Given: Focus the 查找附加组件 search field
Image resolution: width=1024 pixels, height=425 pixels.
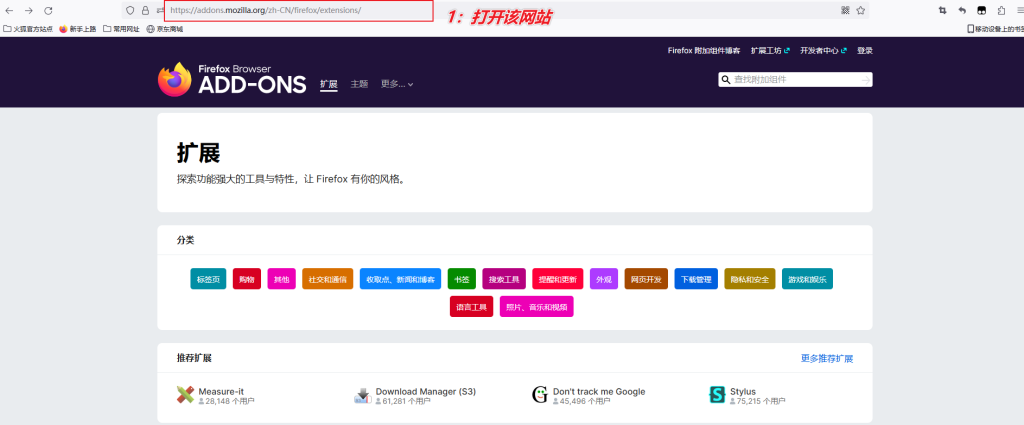Looking at the screenshot, I should [x=795, y=80].
